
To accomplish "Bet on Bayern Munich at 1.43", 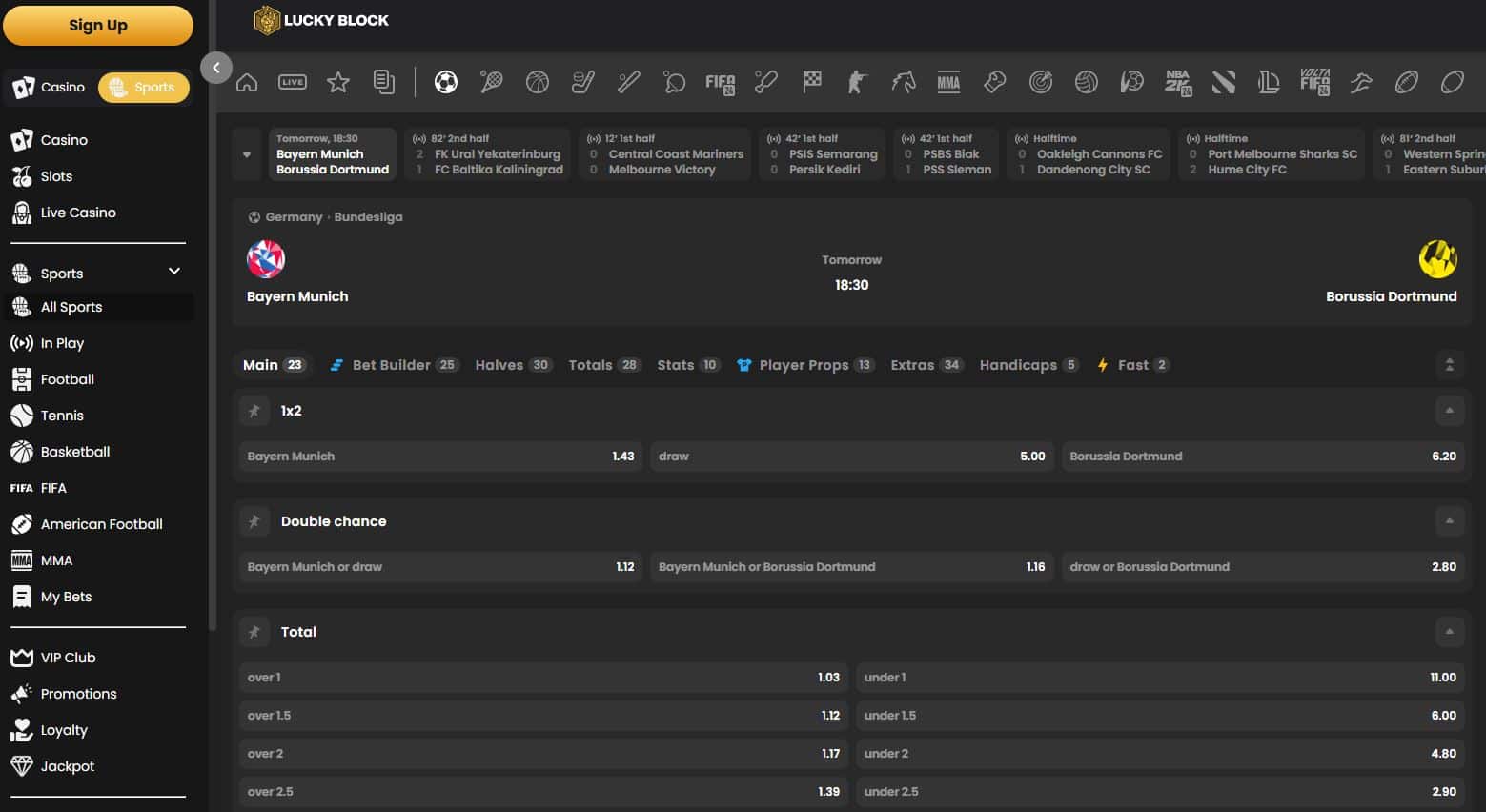I will click(440, 457).
